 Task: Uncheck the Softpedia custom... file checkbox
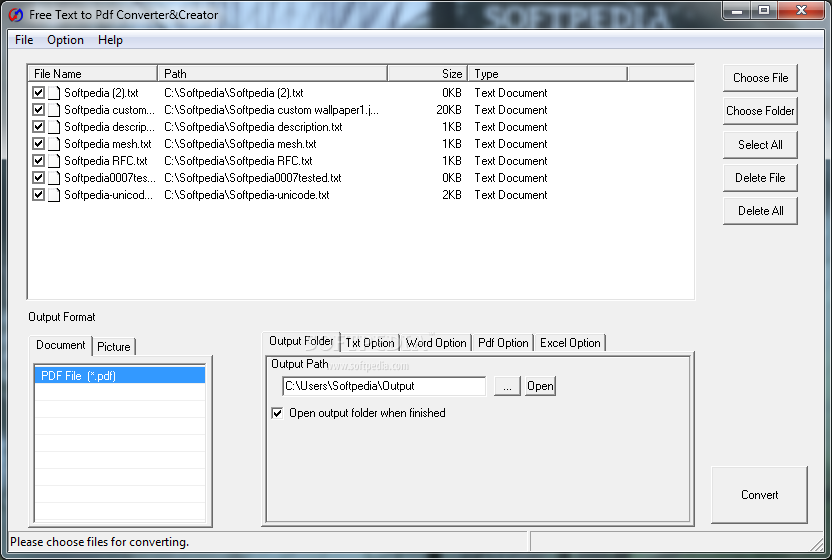[x=38, y=110]
